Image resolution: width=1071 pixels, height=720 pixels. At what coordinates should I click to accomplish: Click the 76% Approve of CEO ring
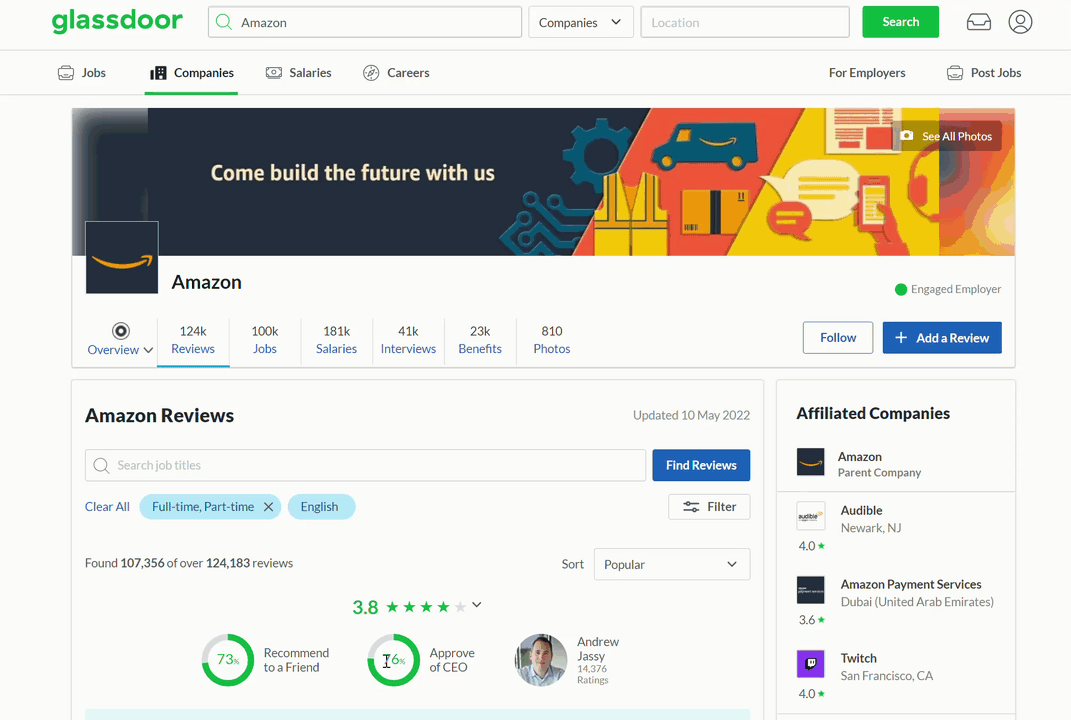coord(393,660)
